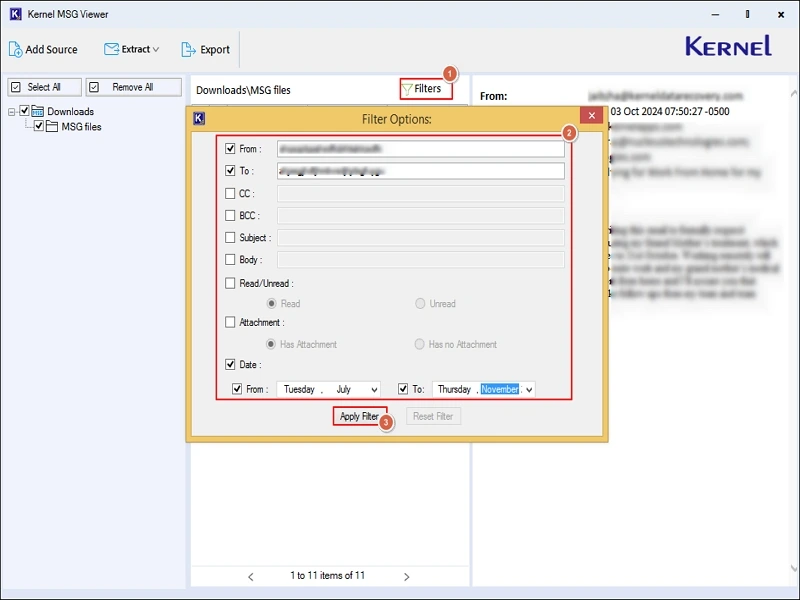Close the Filter Options dialog
Viewport: 800px width, 600px height.
(x=591, y=117)
